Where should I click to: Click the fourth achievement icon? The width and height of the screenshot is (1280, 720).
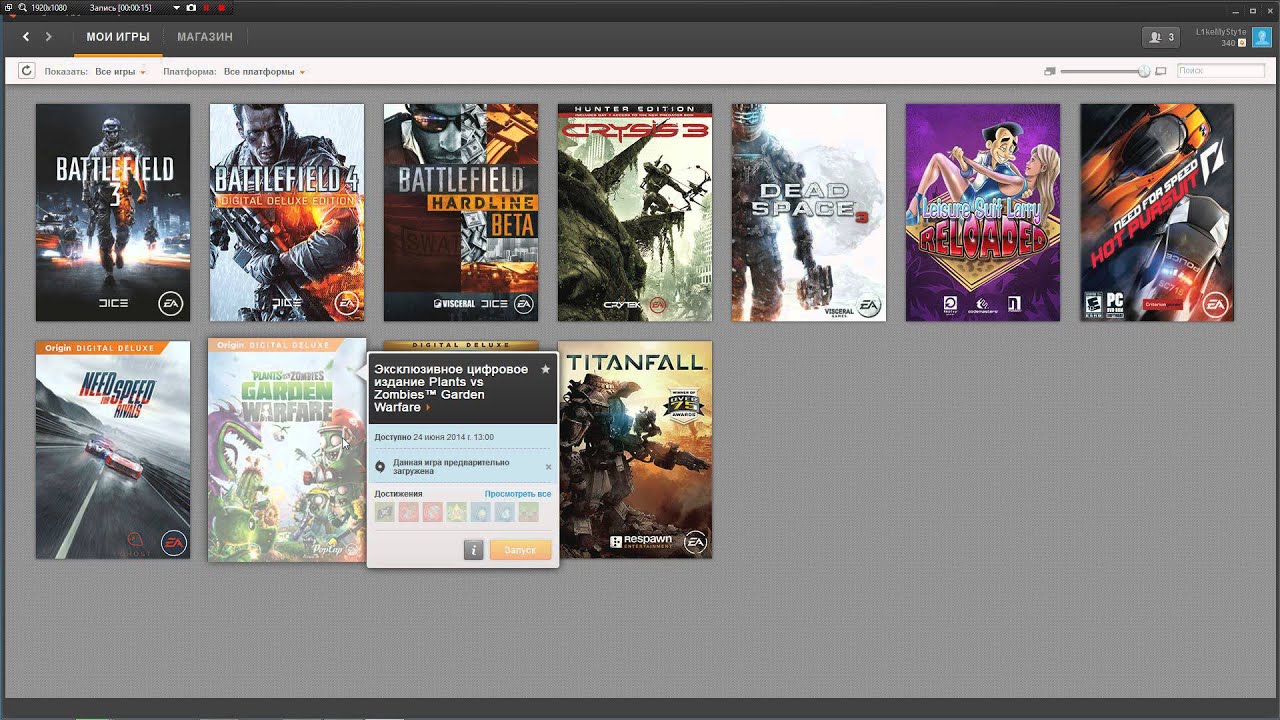[456, 512]
